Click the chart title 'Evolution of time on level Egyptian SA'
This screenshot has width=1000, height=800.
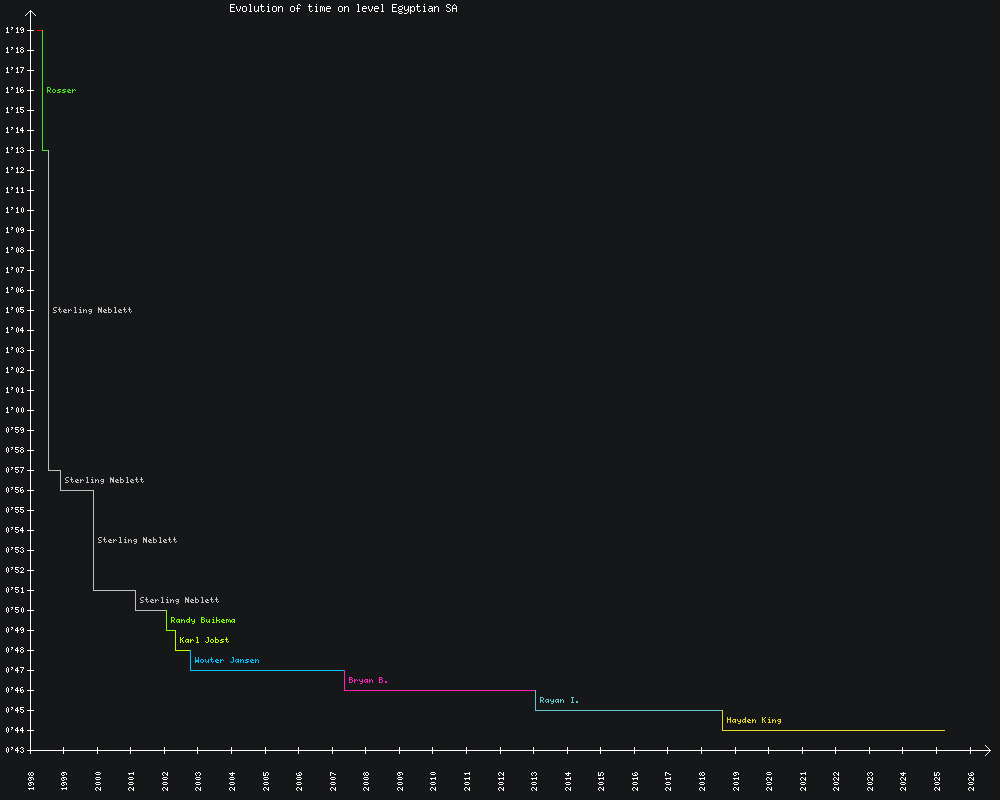(x=344, y=8)
